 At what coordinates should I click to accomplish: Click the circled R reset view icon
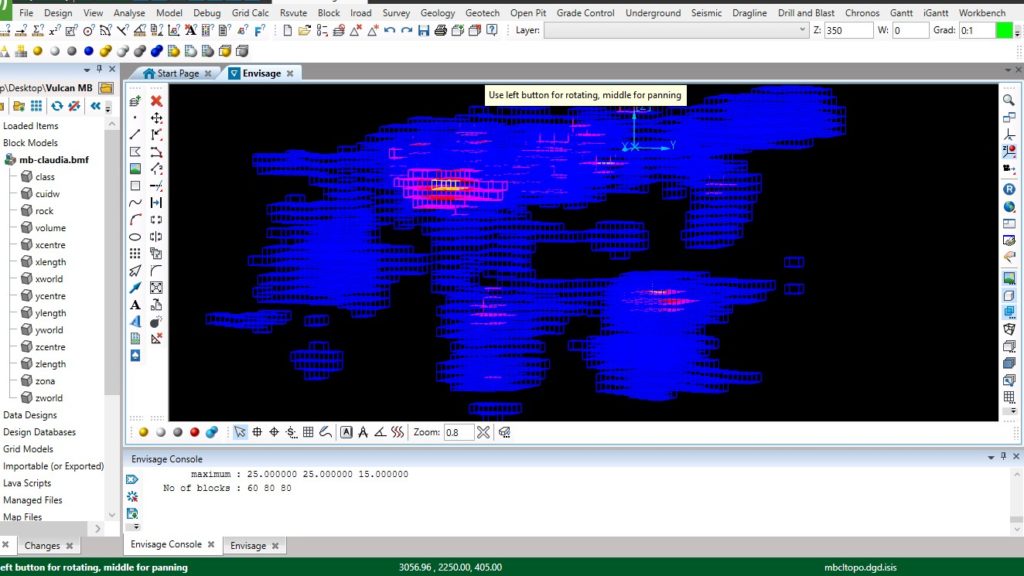pyautogui.click(x=1009, y=189)
